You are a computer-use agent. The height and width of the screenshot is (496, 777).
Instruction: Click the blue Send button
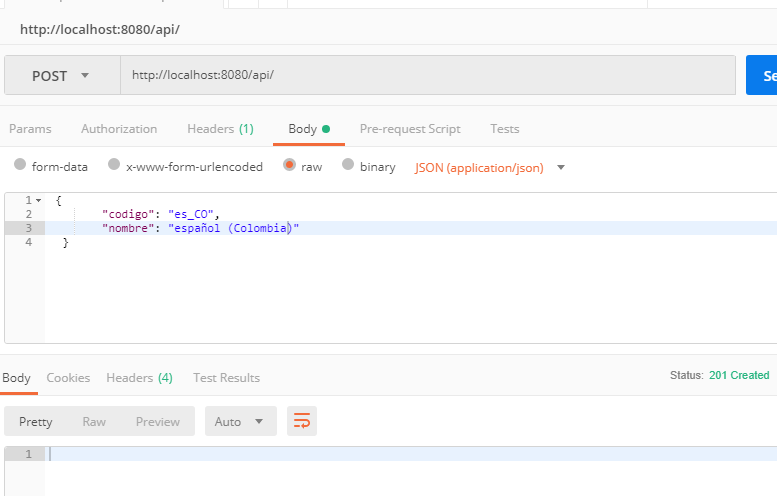(x=762, y=75)
